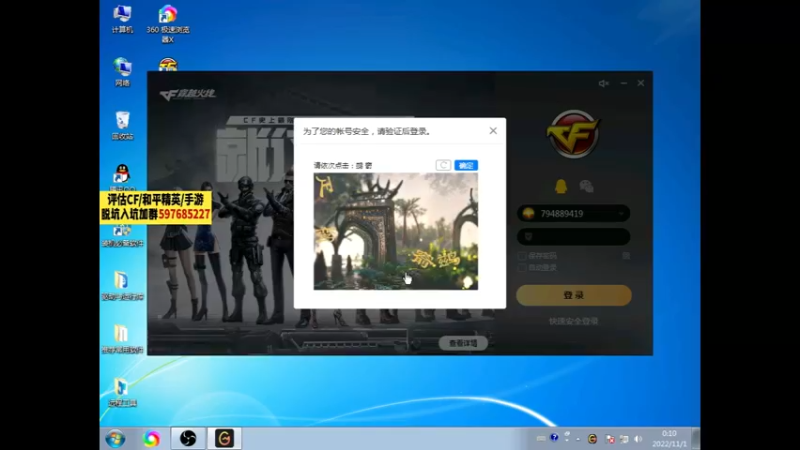
Task: Click the large CF emblem above login icons
Action: point(573,134)
